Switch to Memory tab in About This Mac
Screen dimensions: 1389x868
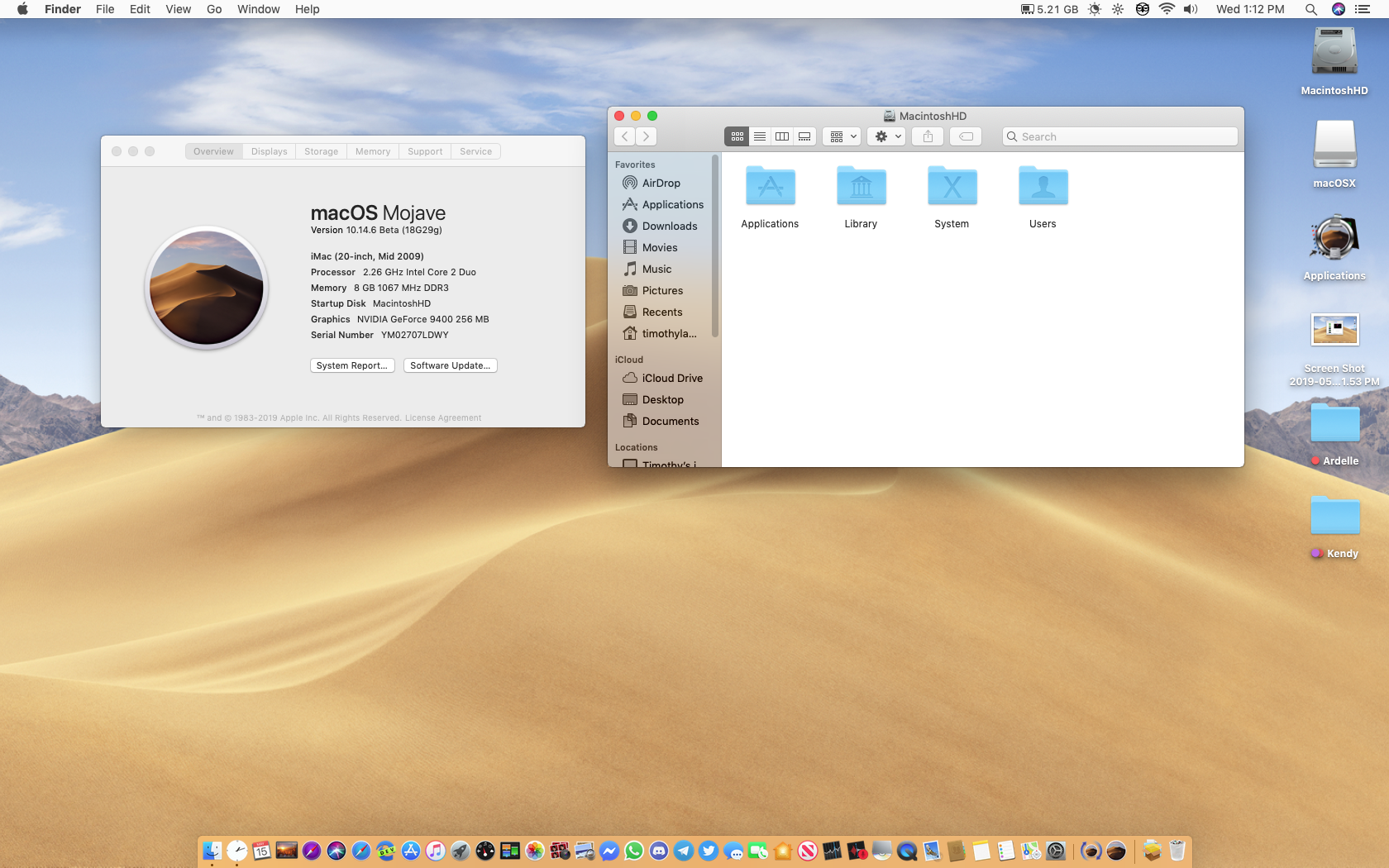373,151
